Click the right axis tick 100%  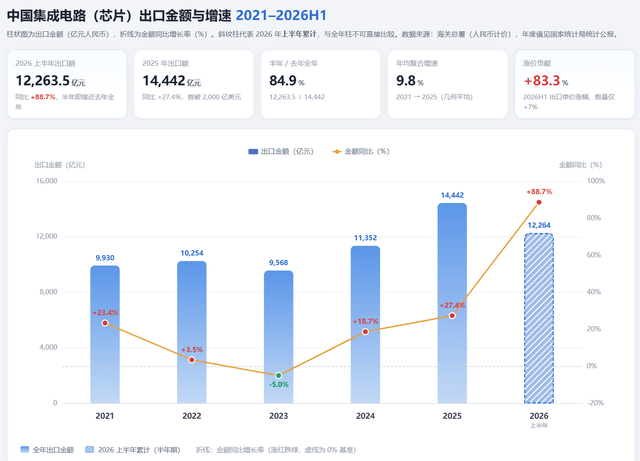(596, 181)
